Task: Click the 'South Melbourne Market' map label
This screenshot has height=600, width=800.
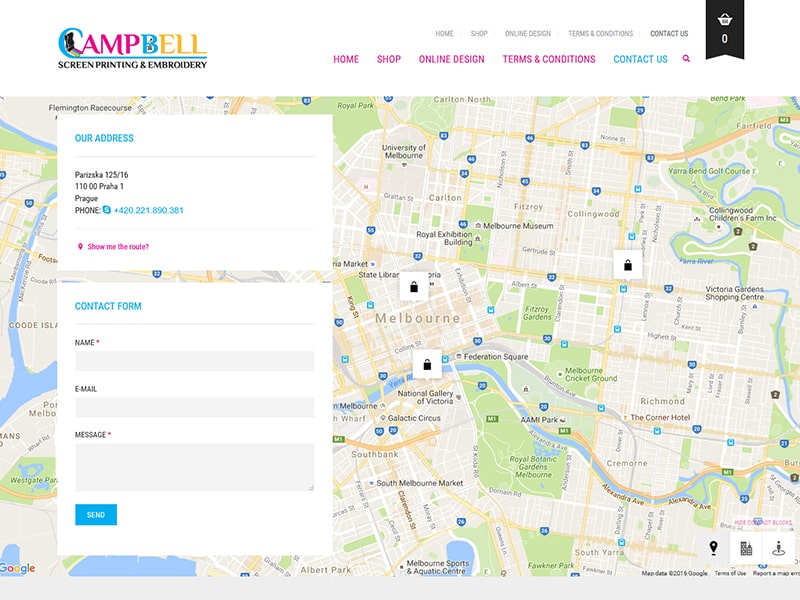Action: [420, 483]
